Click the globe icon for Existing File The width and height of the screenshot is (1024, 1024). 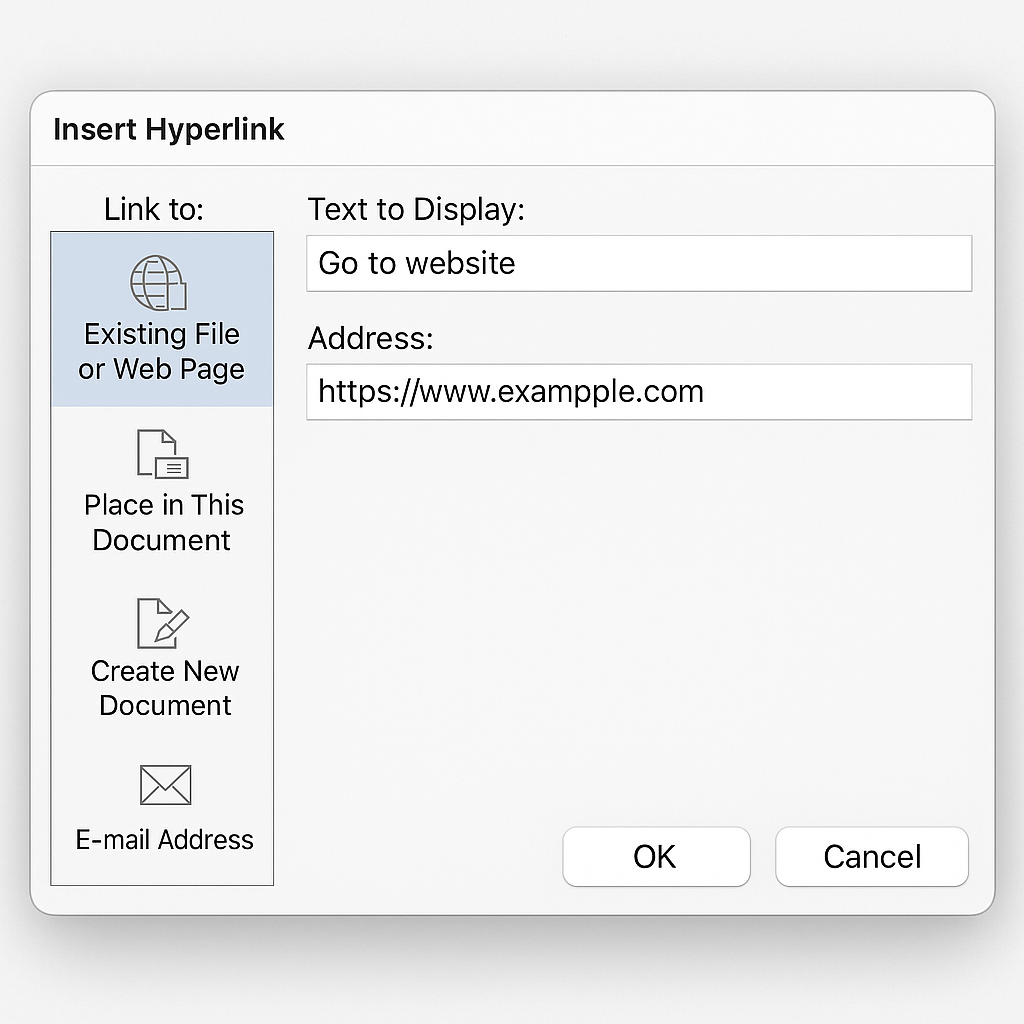(158, 283)
